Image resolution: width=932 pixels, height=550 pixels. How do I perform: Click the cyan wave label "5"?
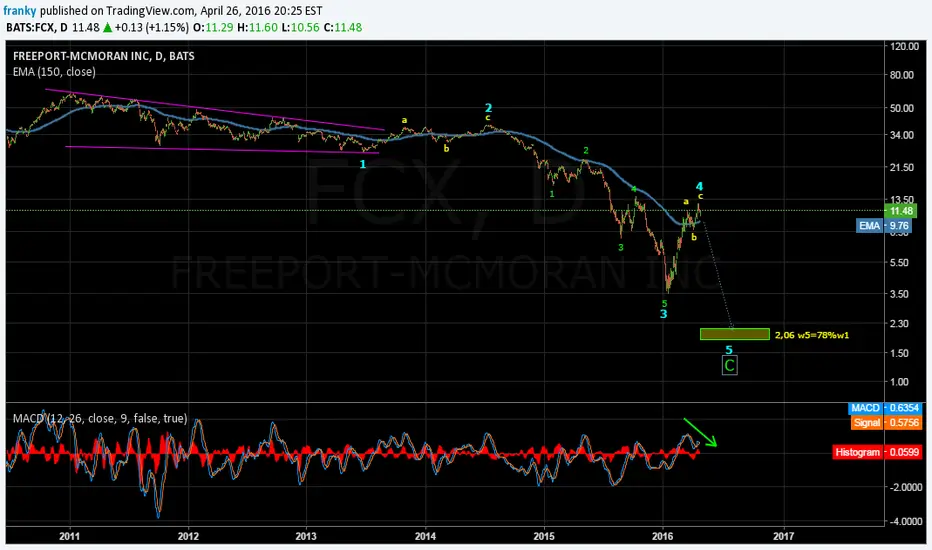click(729, 350)
